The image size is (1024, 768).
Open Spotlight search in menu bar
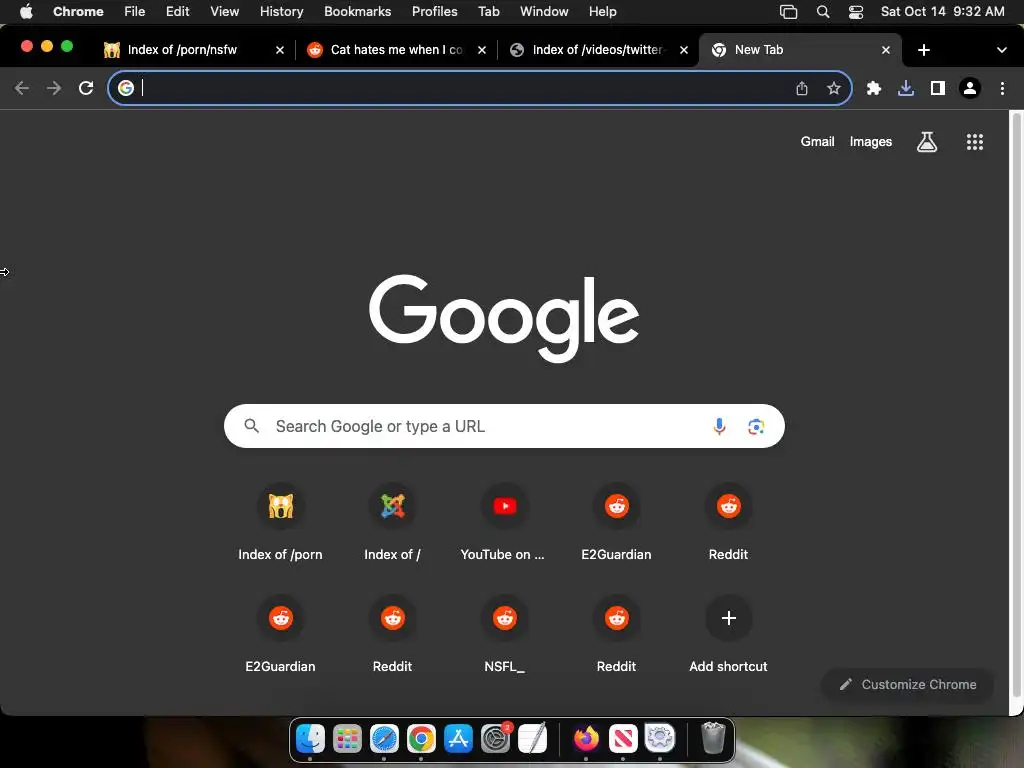tap(823, 12)
